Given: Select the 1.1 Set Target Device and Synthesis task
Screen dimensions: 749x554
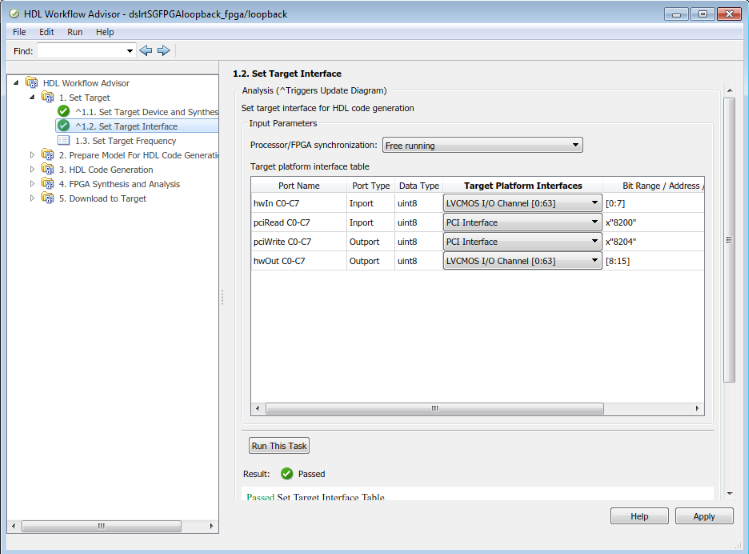Looking at the screenshot, I should pos(146,112).
